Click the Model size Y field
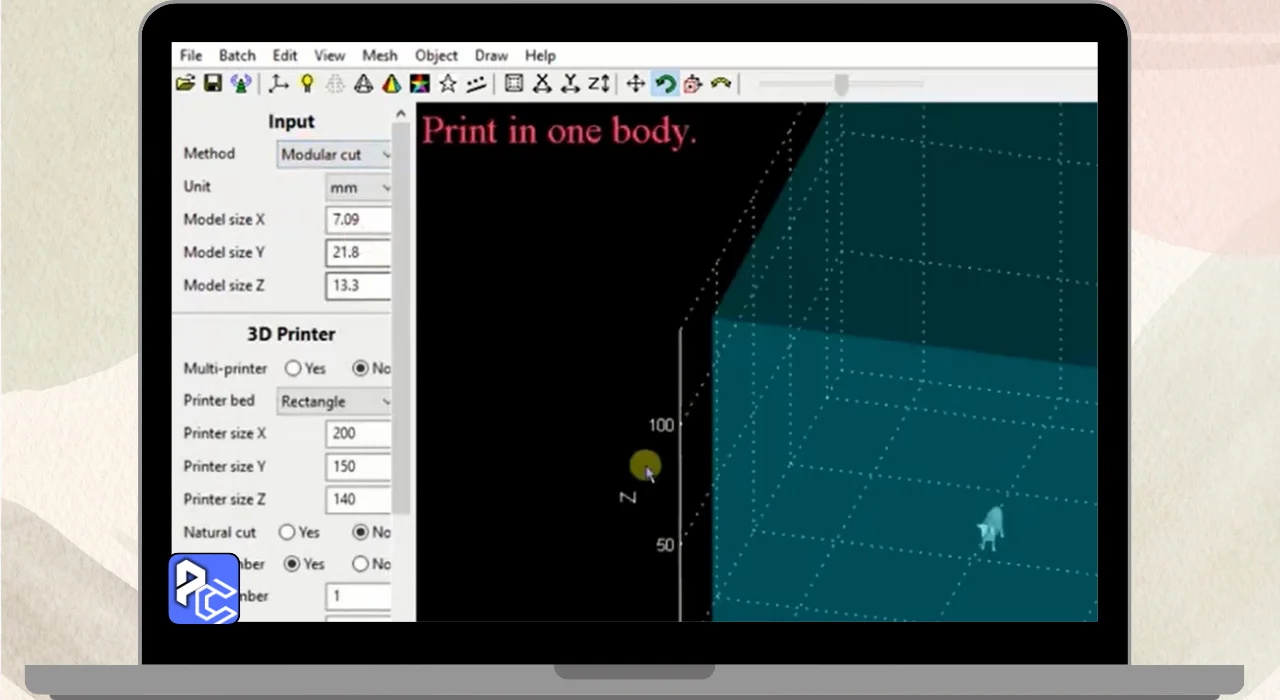 [358, 253]
